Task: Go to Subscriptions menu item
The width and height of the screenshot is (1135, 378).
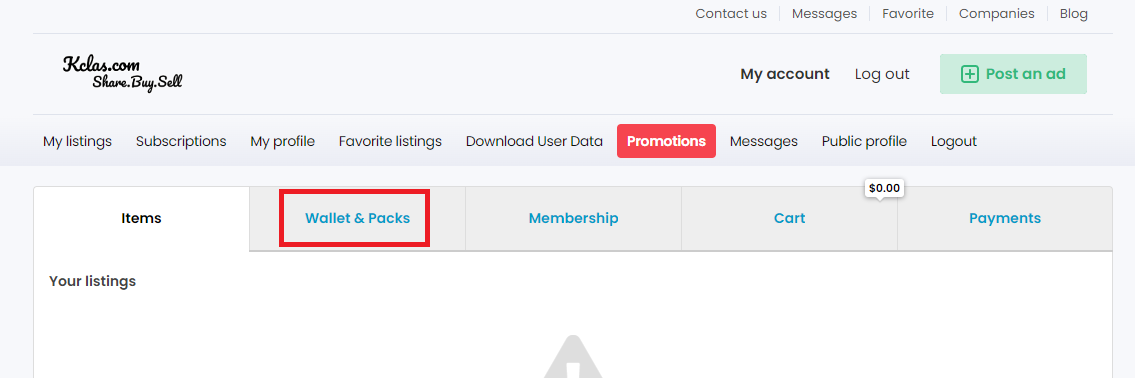Action: [181, 141]
